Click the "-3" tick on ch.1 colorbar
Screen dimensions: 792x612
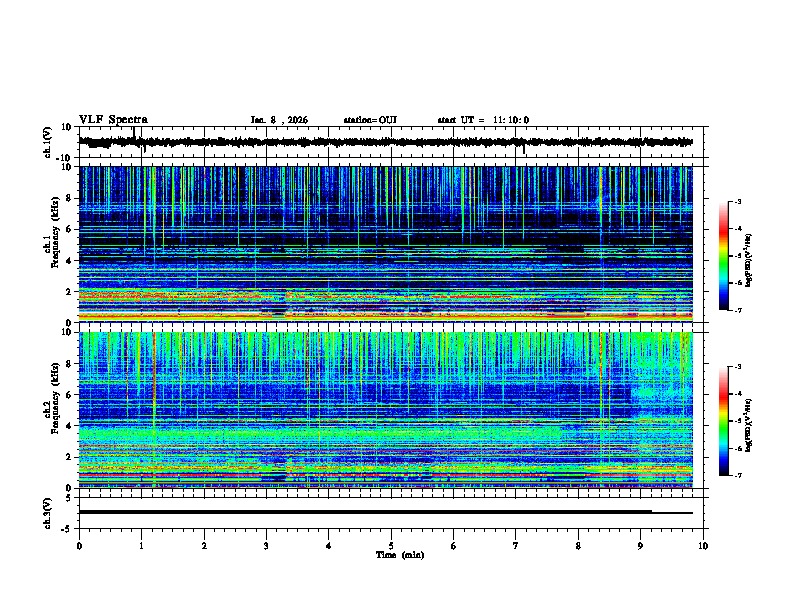click(x=737, y=202)
